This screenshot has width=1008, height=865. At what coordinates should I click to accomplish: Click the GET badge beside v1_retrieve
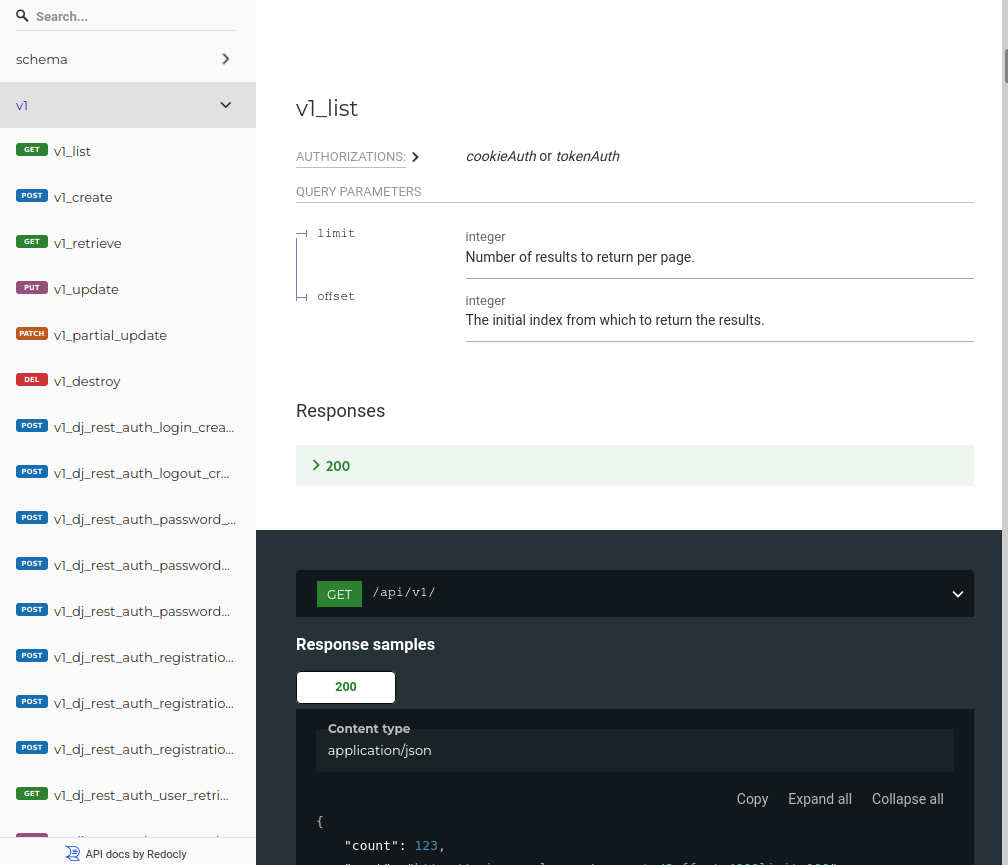point(32,242)
